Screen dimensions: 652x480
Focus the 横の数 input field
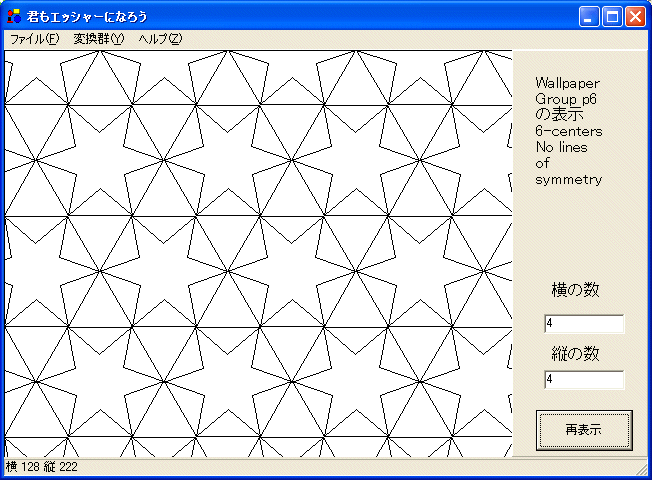click(584, 324)
